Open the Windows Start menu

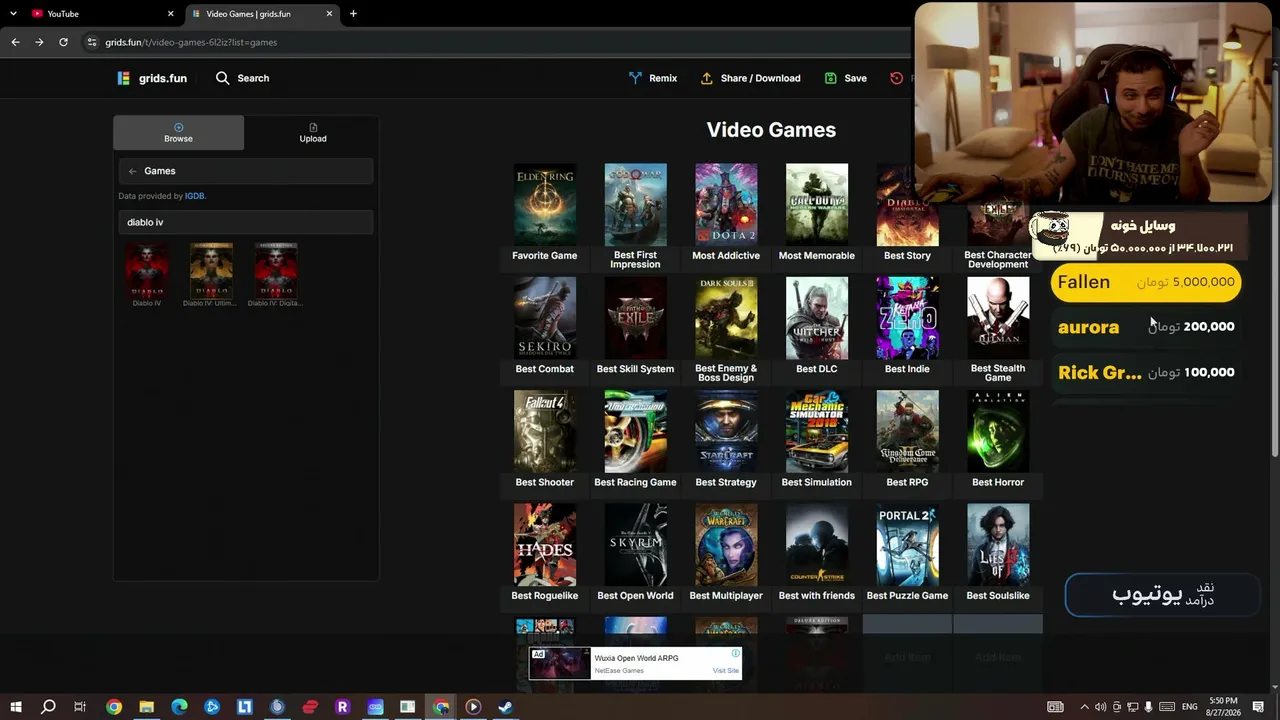pos(16,707)
